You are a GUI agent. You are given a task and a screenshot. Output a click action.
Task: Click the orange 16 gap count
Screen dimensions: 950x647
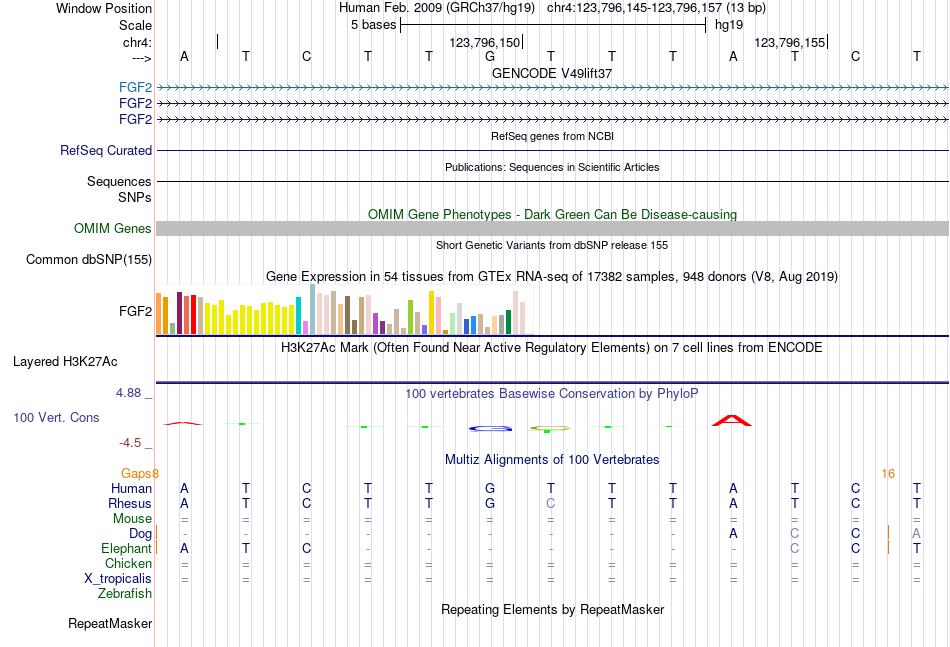pyautogui.click(x=888, y=474)
